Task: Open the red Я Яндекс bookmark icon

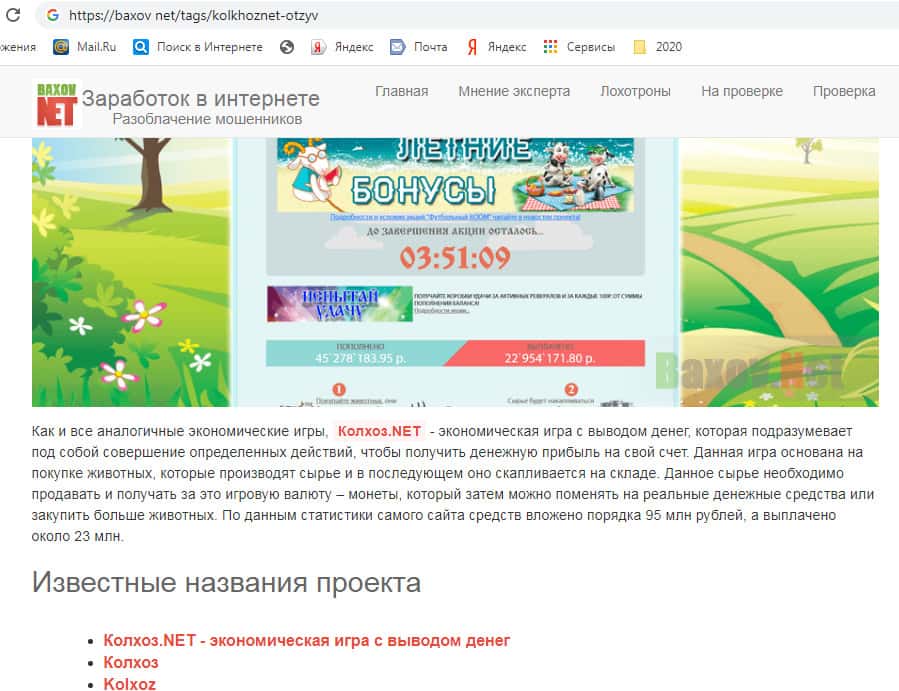Action: click(x=472, y=47)
